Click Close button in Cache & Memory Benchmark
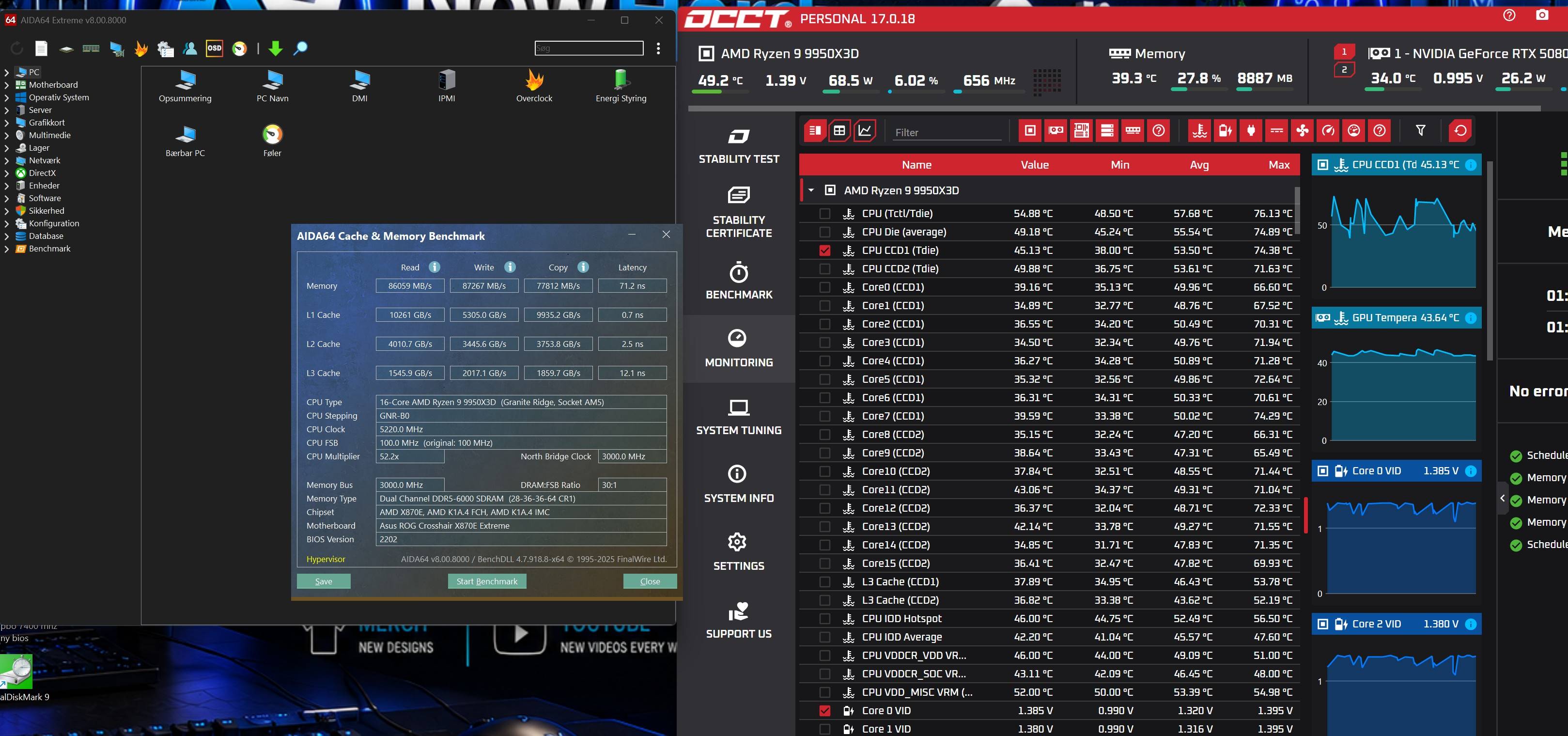 click(650, 581)
